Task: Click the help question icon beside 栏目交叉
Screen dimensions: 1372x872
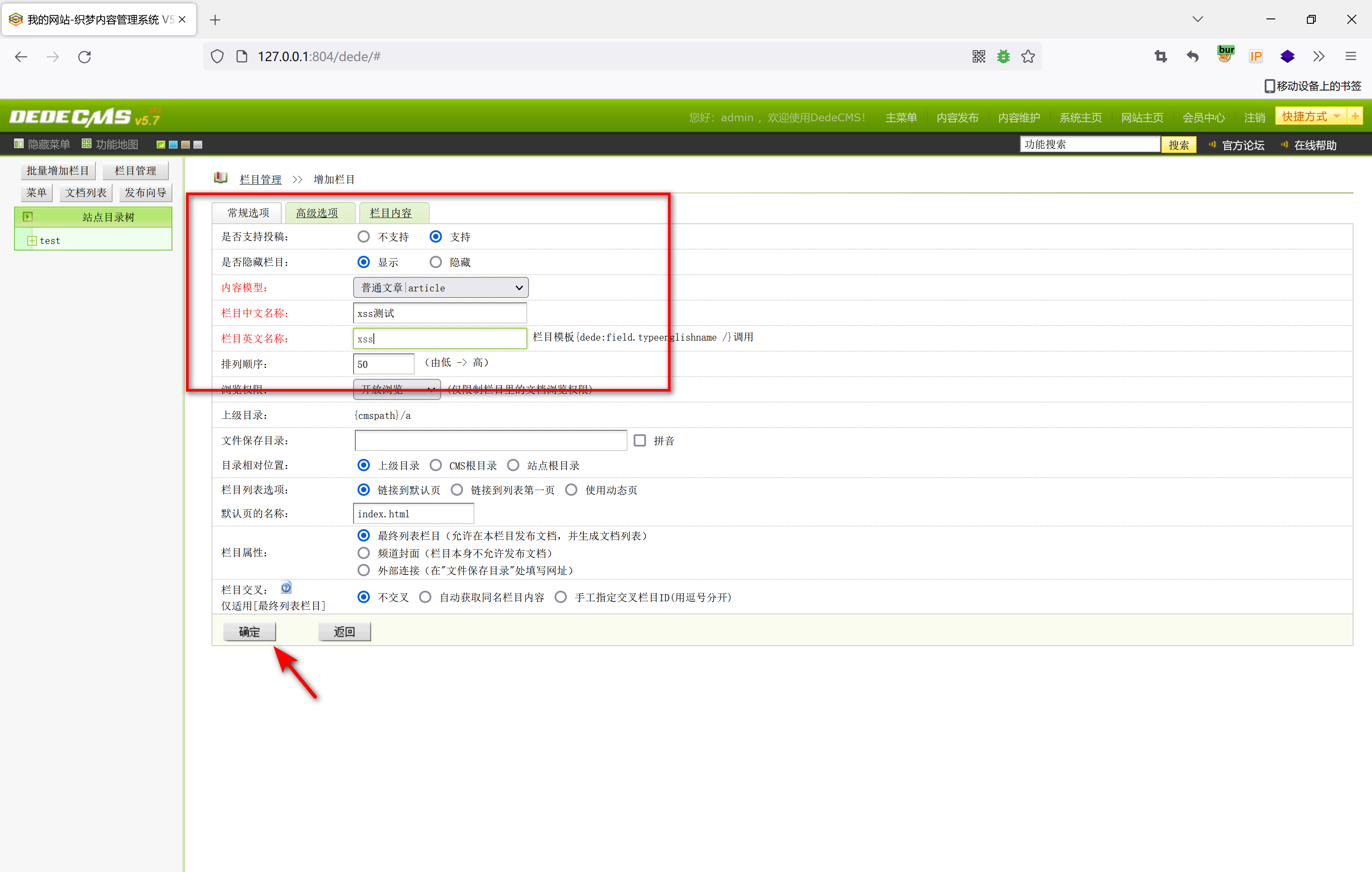Action: coord(286,587)
